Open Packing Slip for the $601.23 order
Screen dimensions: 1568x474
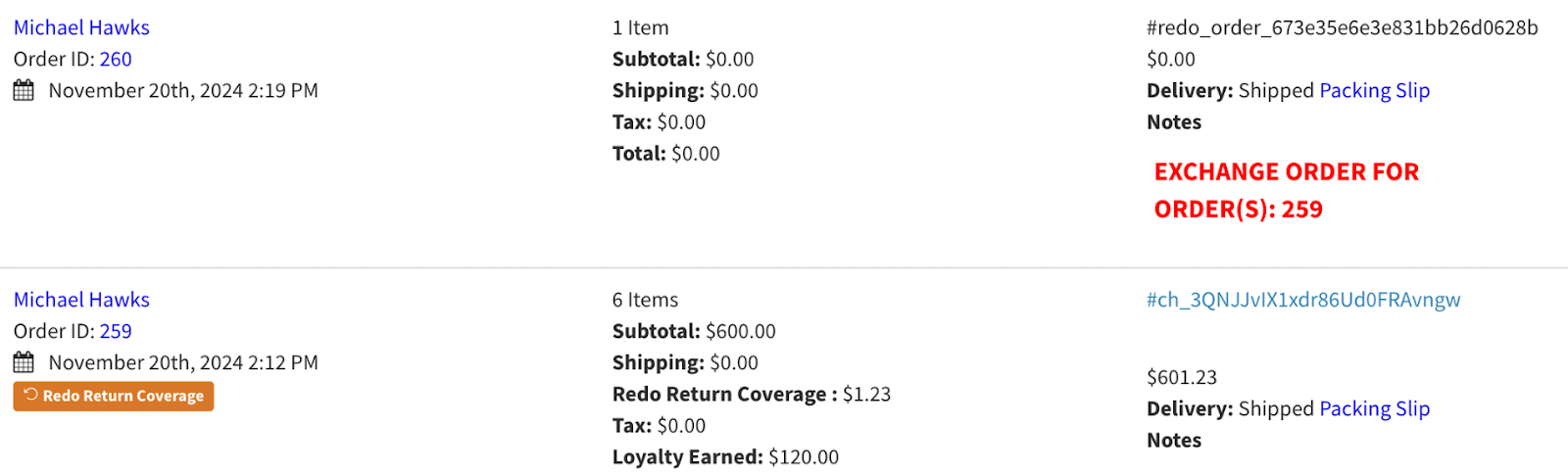tap(1374, 409)
